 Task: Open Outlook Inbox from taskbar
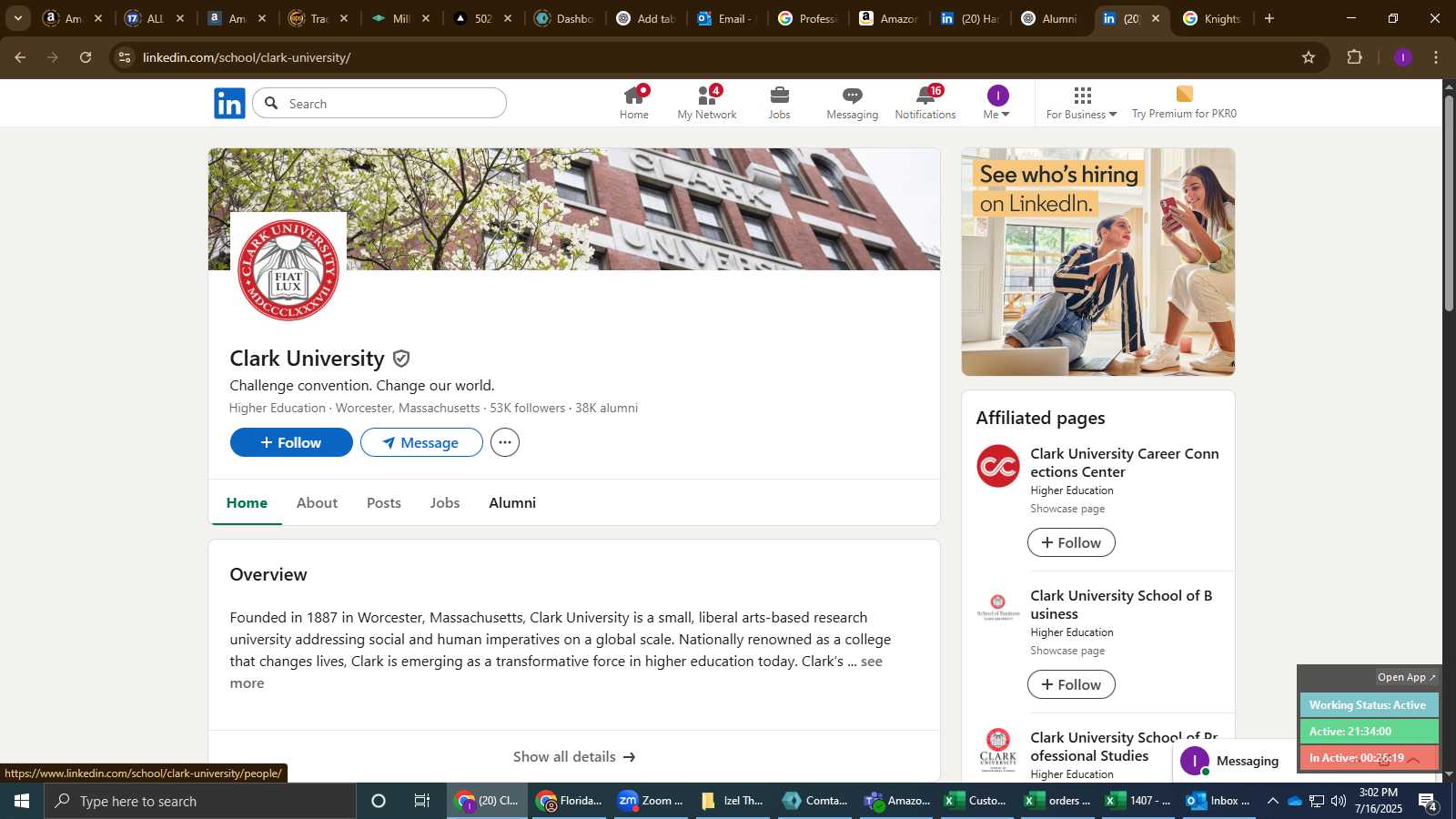coord(1218,801)
